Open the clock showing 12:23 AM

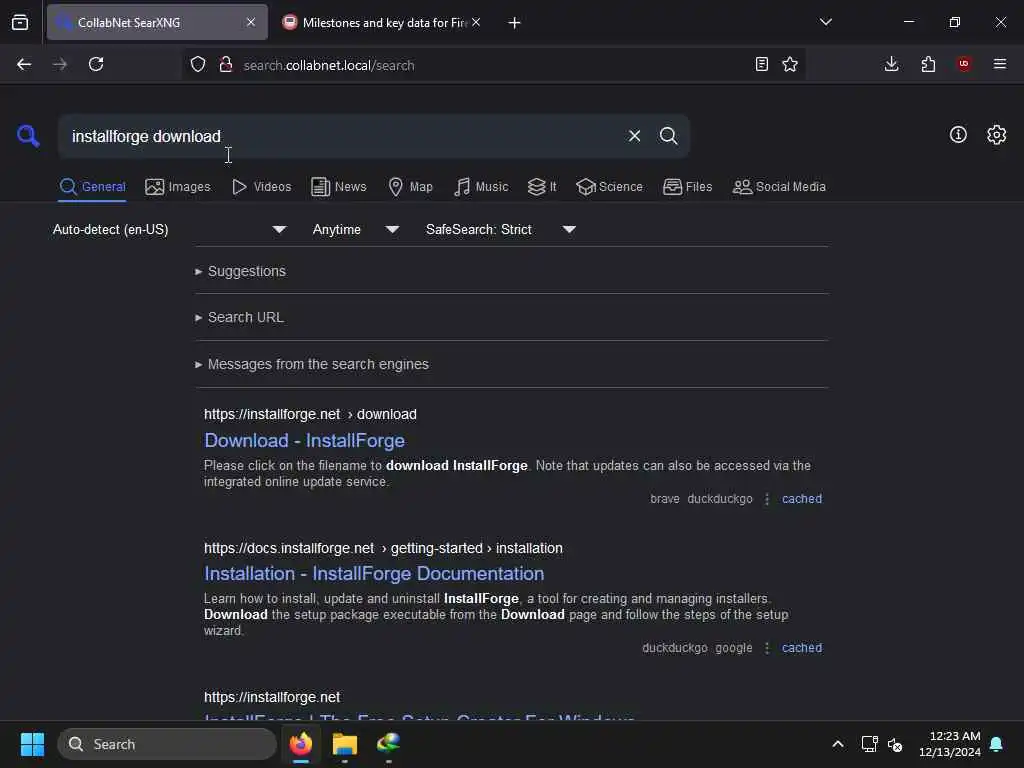(x=950, y=744)
